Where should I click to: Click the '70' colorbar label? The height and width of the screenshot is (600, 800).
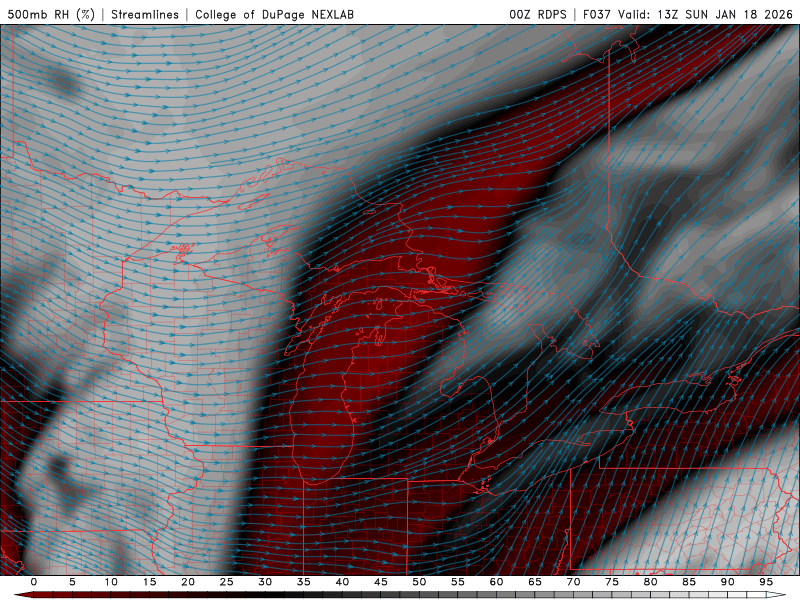pos(573,582)
